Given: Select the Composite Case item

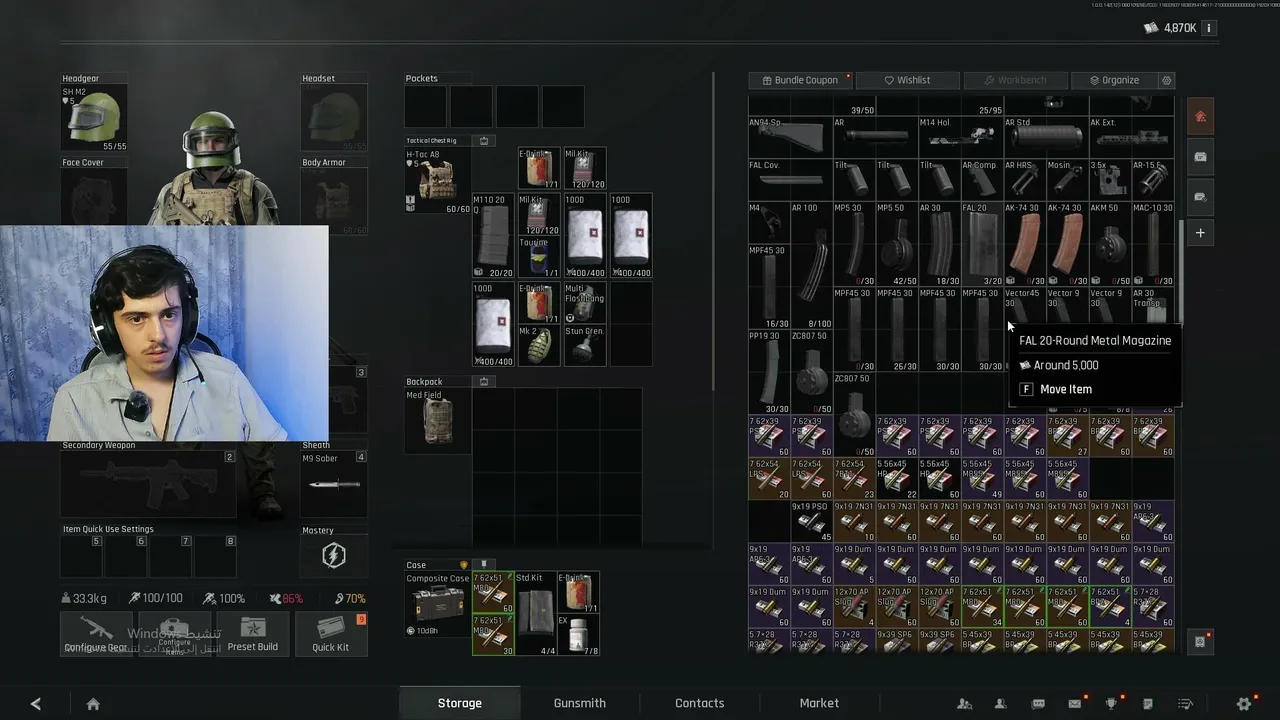Looking at the screenshot, I should [x=437, y=604].
